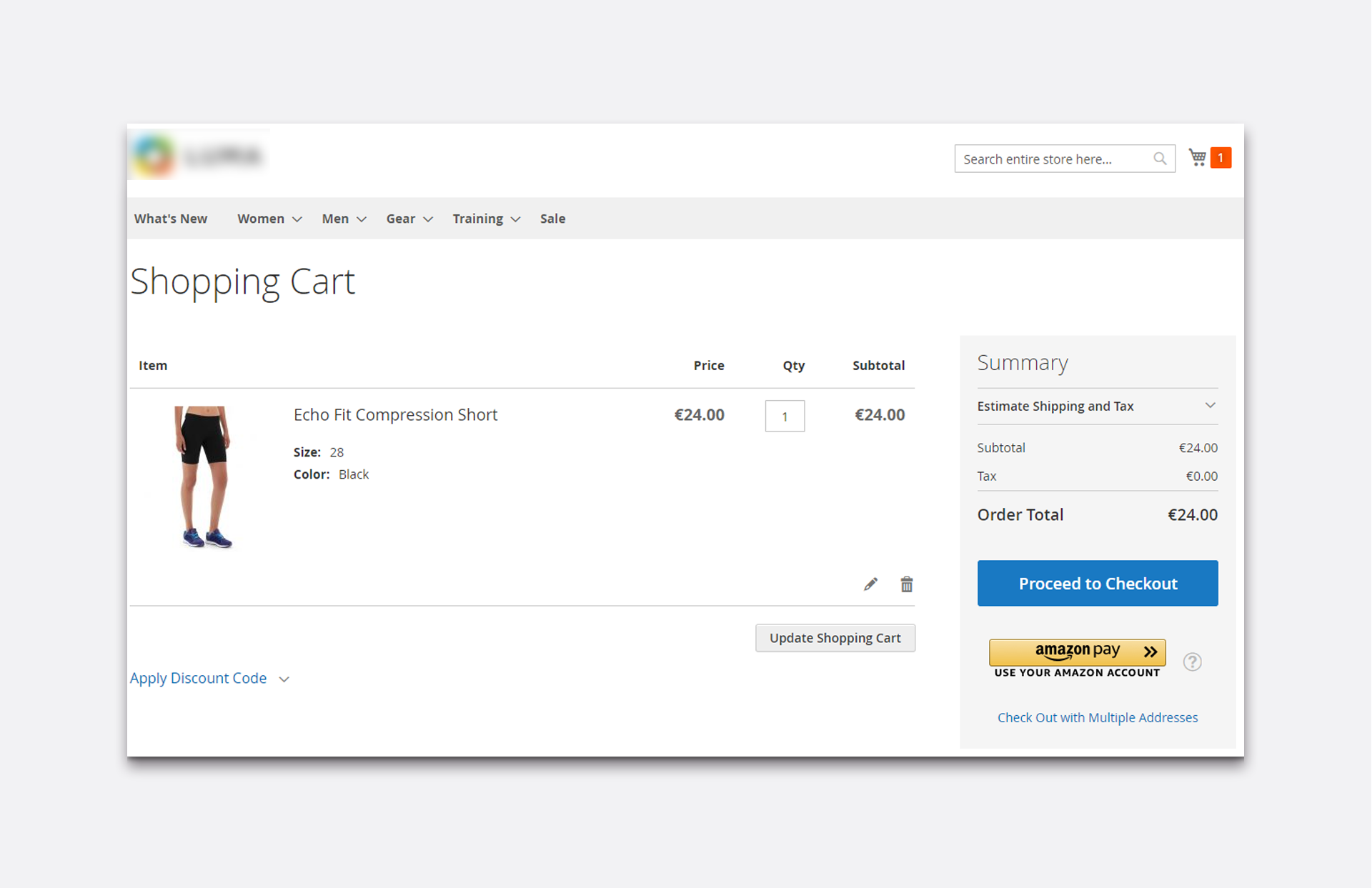Click the shopping cart icon
This screenshot has width=1372, height=888.
tap(1198, 157)
